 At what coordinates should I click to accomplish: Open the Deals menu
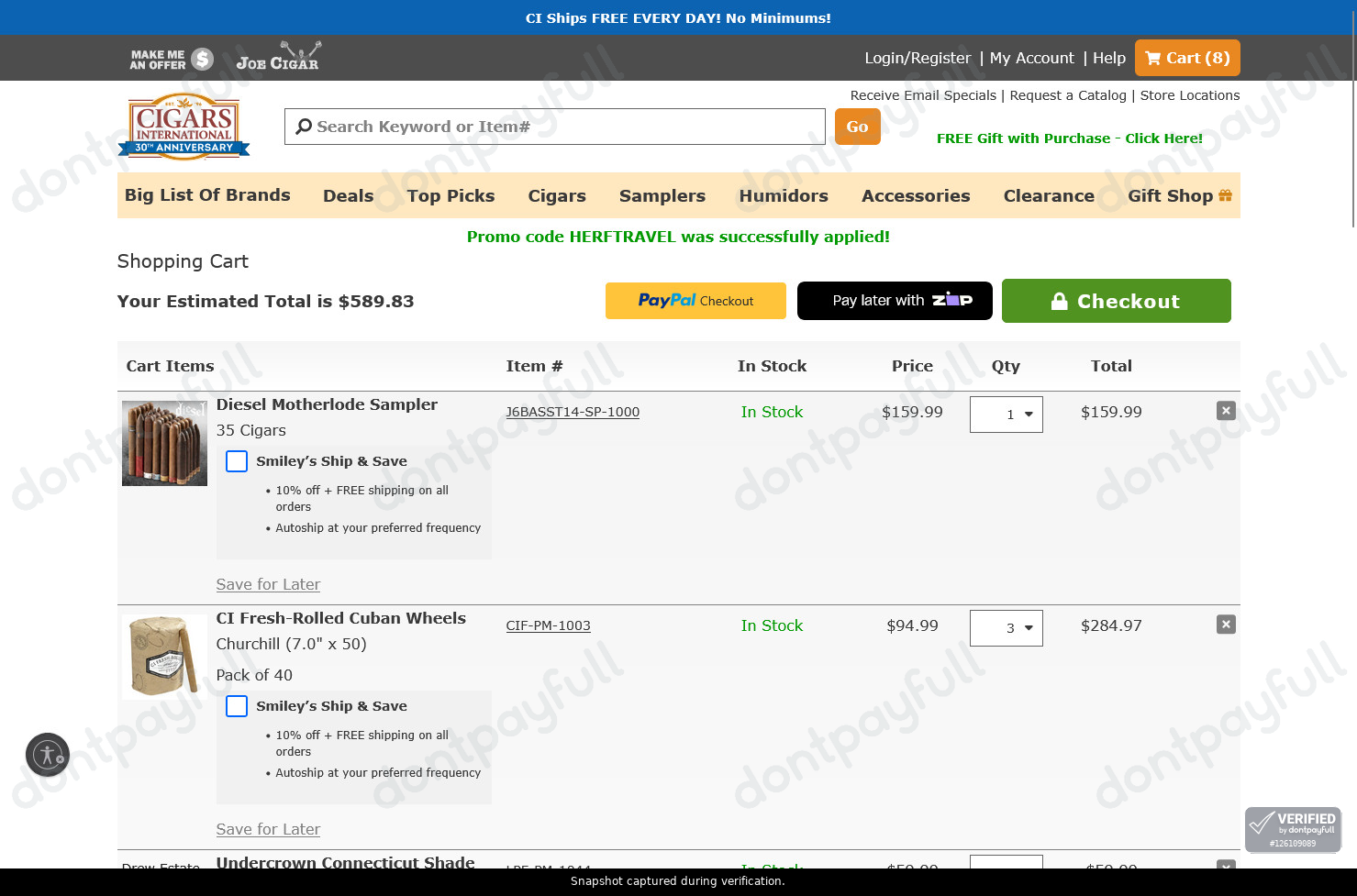coord(349,195)
